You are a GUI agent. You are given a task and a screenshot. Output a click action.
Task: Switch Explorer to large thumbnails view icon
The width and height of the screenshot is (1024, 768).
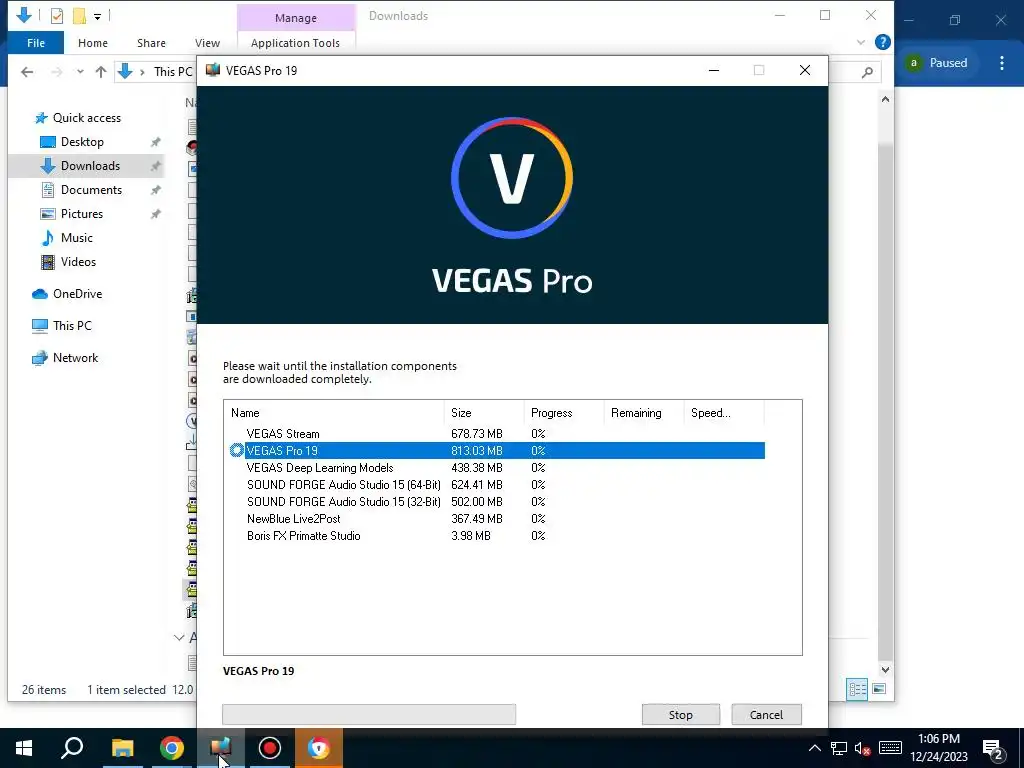[879, 689]
